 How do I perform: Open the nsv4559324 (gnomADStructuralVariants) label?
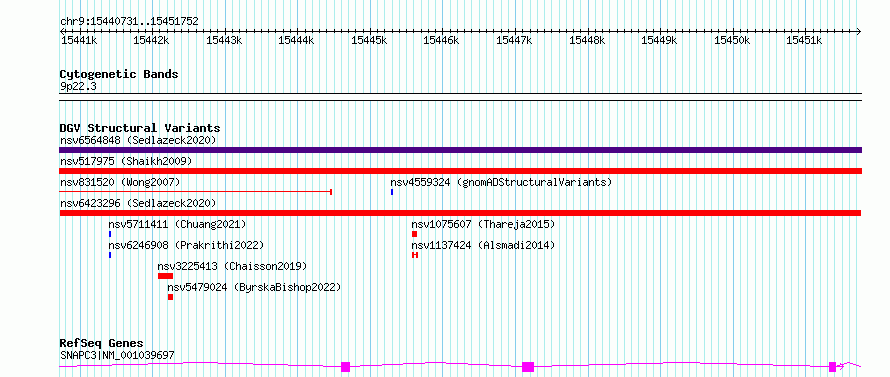coord(501,182)
